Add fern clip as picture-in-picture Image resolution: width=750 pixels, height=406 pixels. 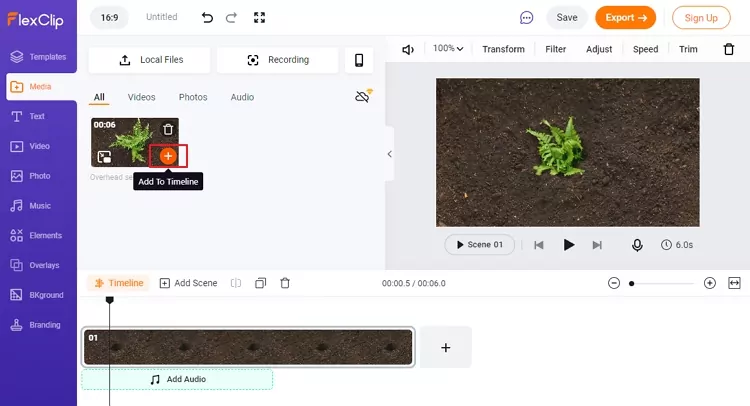(104, 156)
